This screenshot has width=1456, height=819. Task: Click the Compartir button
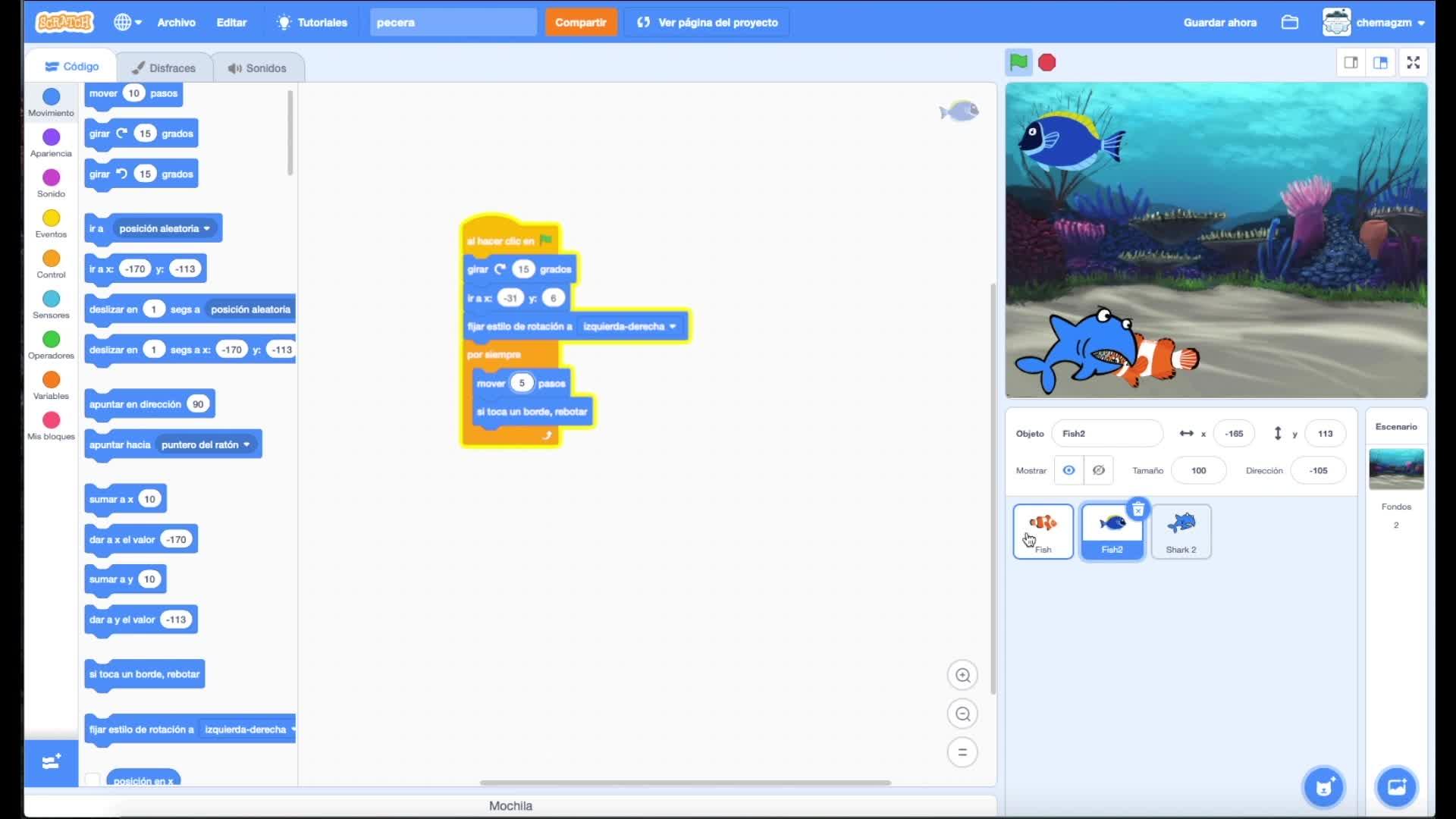click(580, 22)
